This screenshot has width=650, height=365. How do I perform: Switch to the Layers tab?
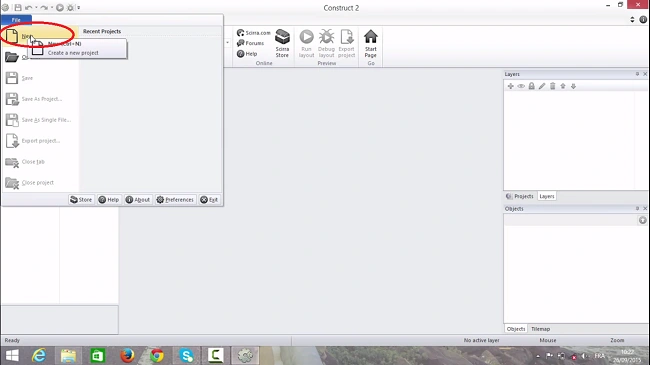pyautogui.click(x=547, y=196)
